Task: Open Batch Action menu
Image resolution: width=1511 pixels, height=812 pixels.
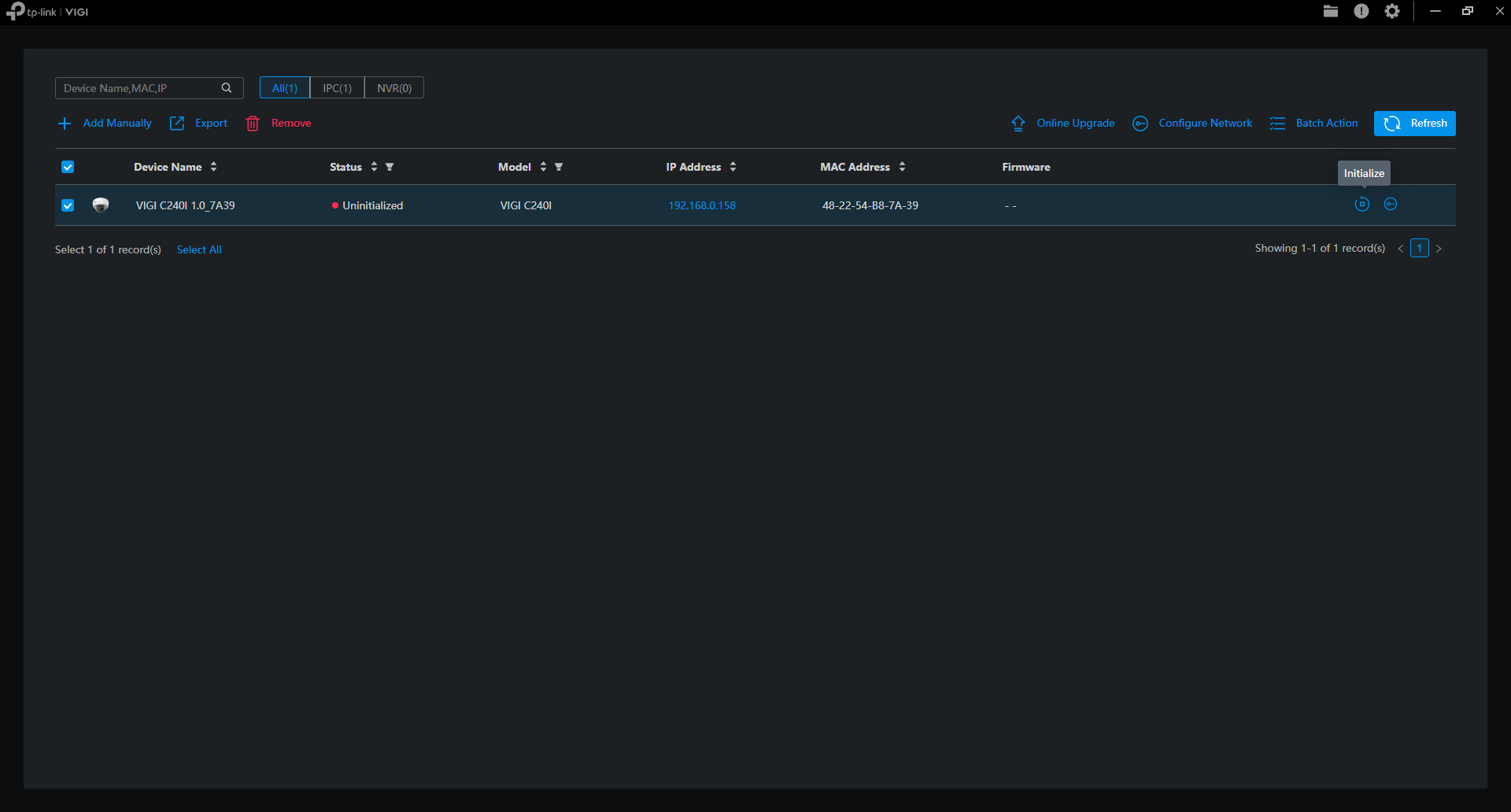Action: (1313, 124)
